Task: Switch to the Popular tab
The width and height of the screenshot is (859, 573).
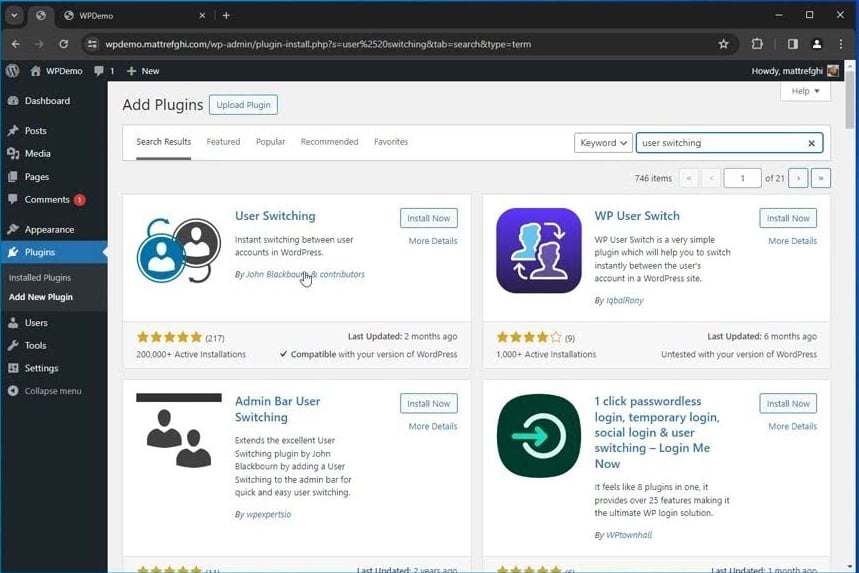Action: 271,141
